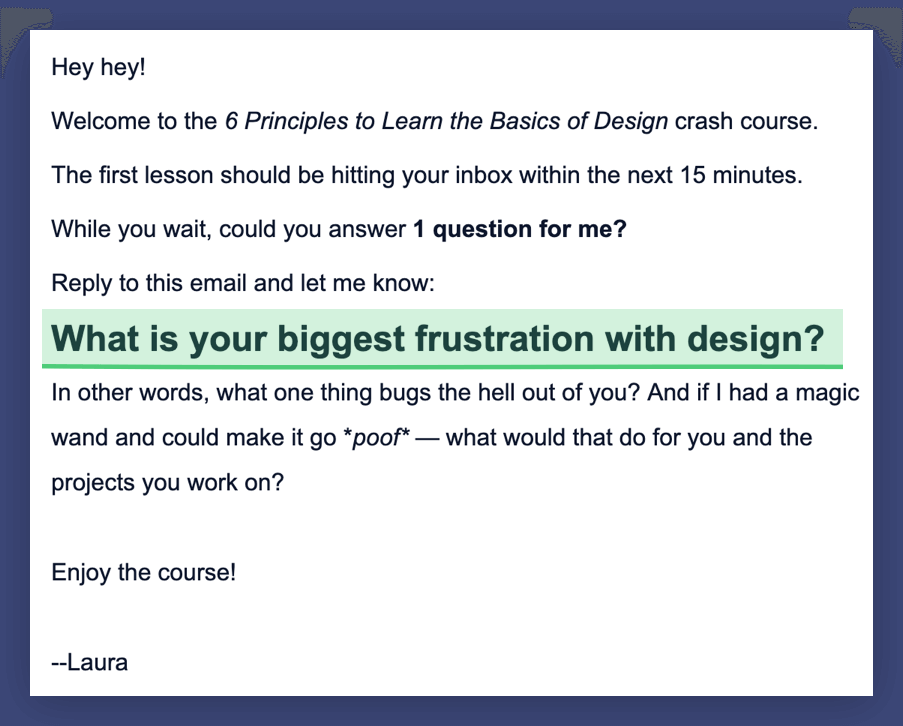
Task: Click the "In other words" paragraph opening
Action: point(130,393)
